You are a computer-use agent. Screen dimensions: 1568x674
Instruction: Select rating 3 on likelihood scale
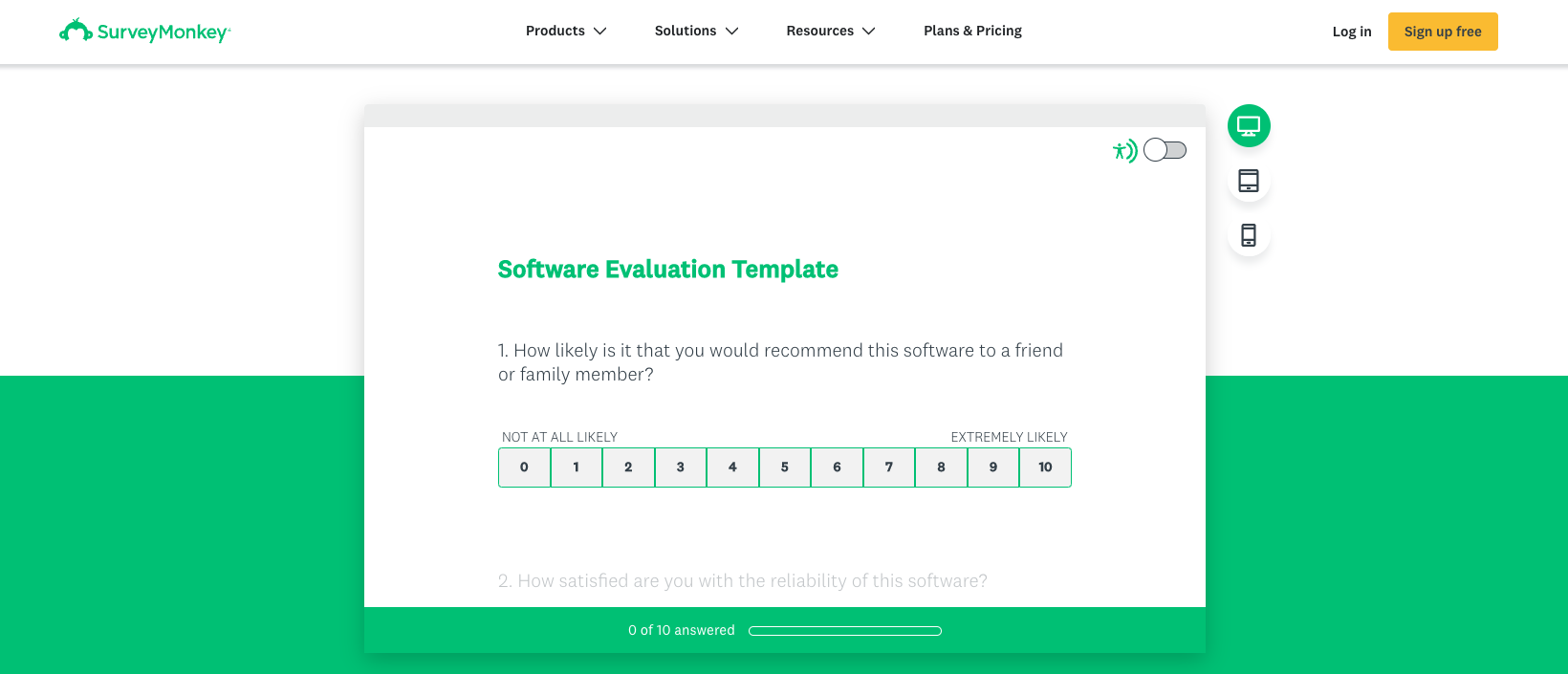(681, 467)
